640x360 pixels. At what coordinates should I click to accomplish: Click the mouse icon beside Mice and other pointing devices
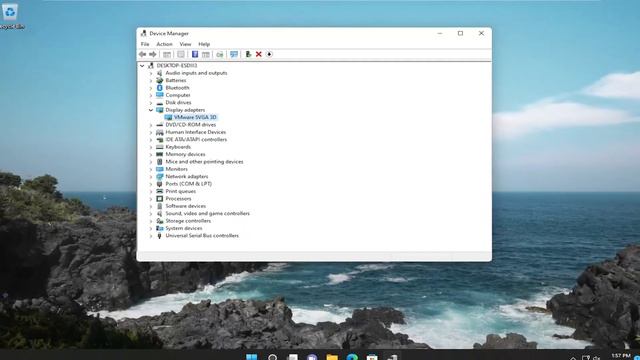pos(160,162)
